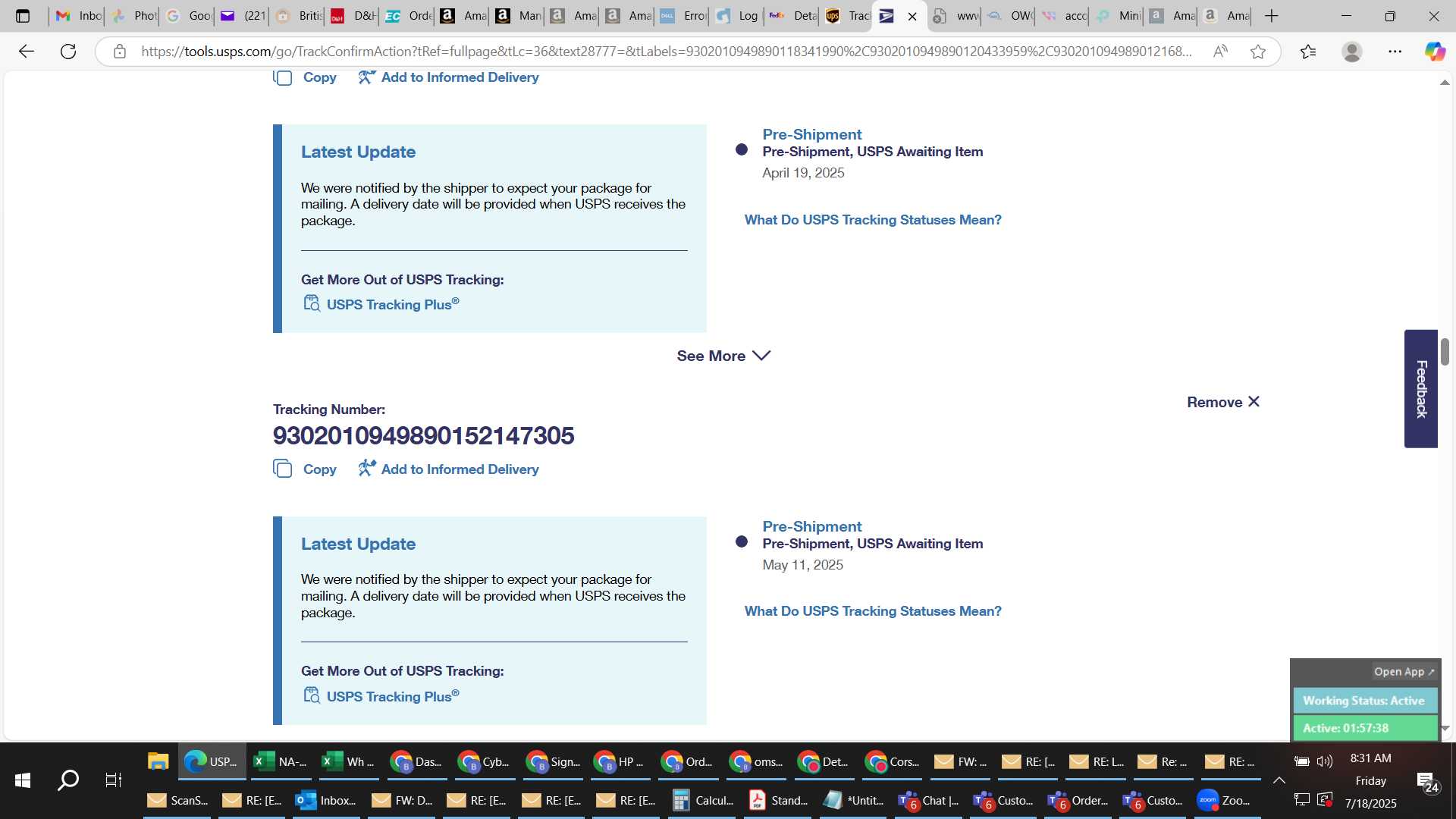Expand See More tracking details
The height and width of the screenshot is (819, 1456).
tap(723, 356)
